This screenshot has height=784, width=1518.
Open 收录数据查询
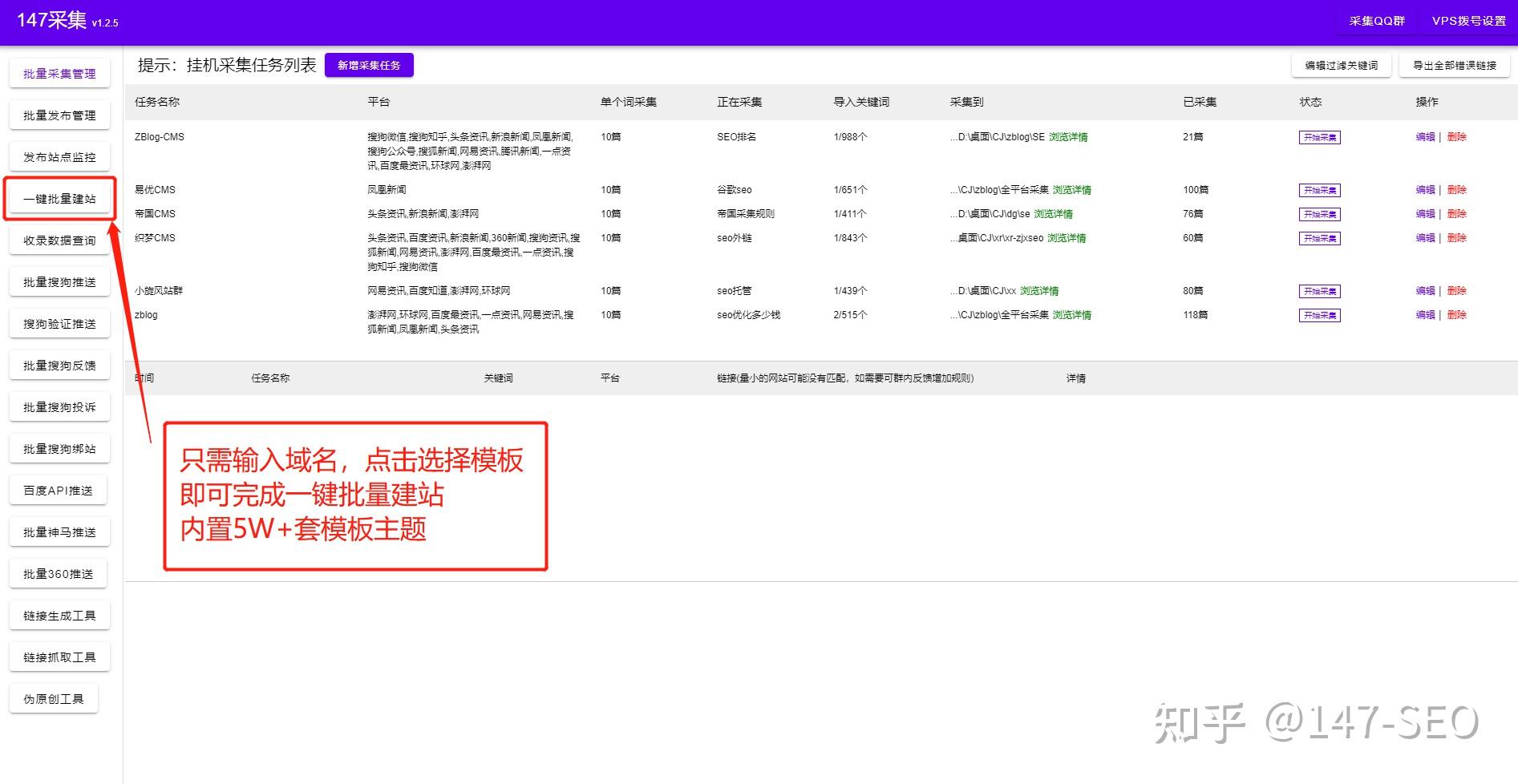coord(59,240)
